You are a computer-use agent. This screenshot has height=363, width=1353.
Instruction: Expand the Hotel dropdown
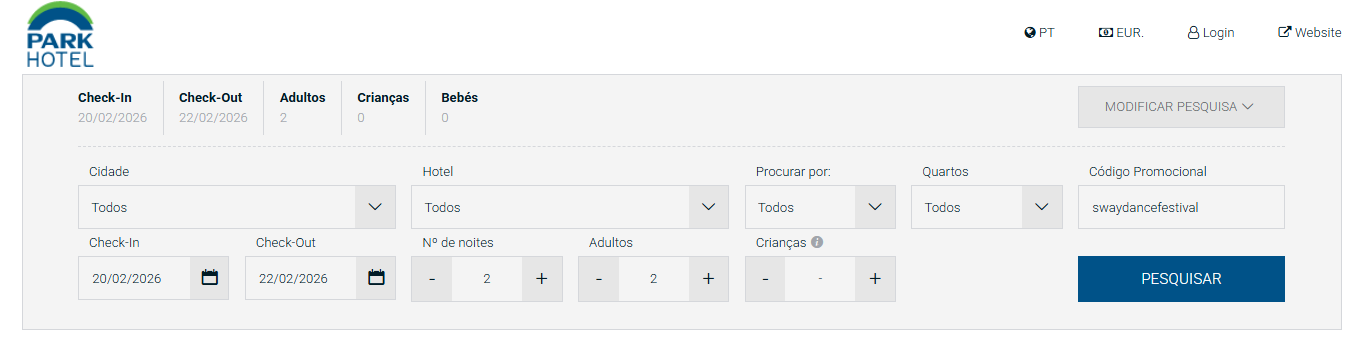(570, 207)
